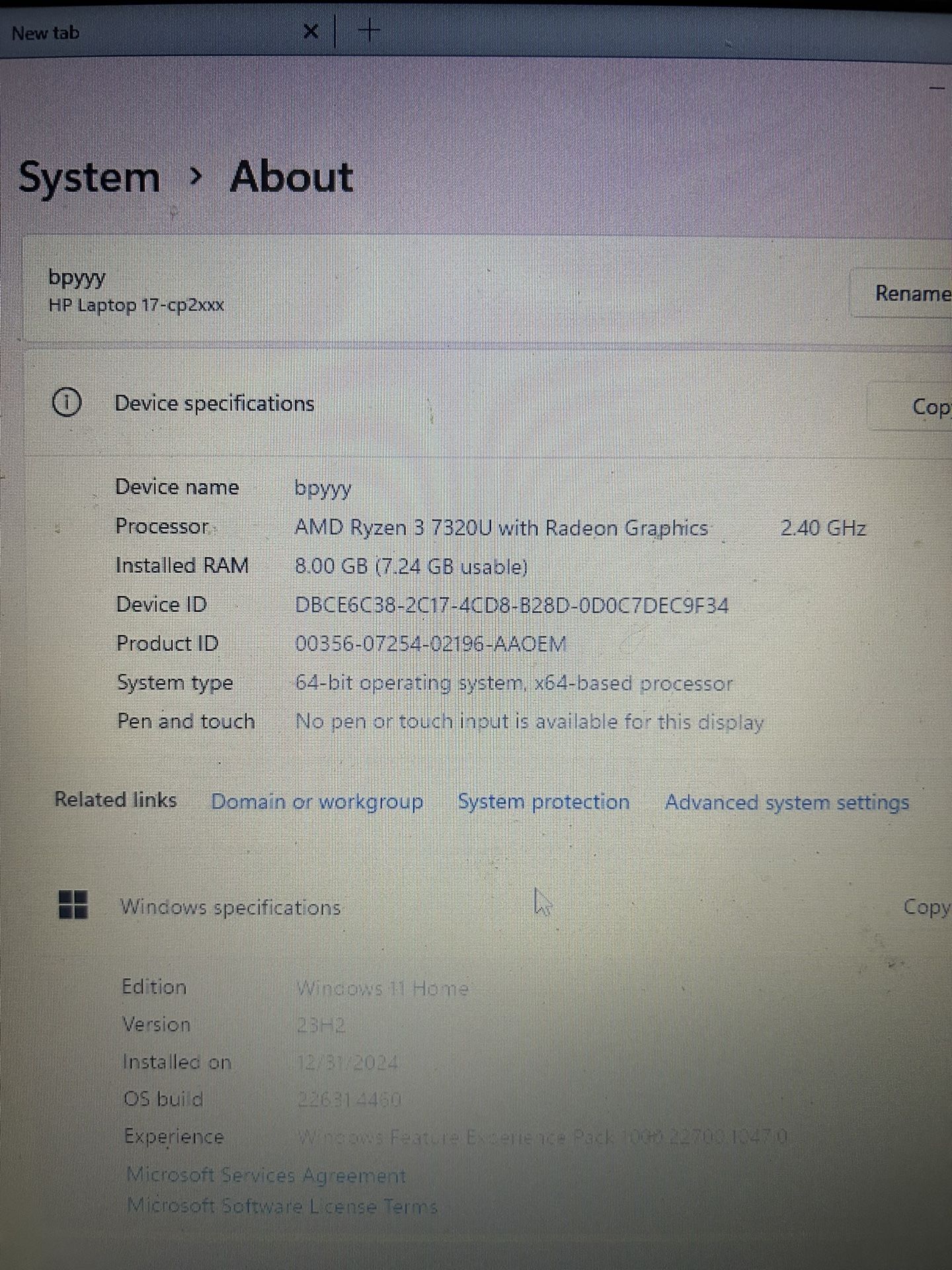Select the Windows Feature Experience Pack text
Image resolution: width=952 pixels, height=1270 pixels.
[x=542, y=1137]
